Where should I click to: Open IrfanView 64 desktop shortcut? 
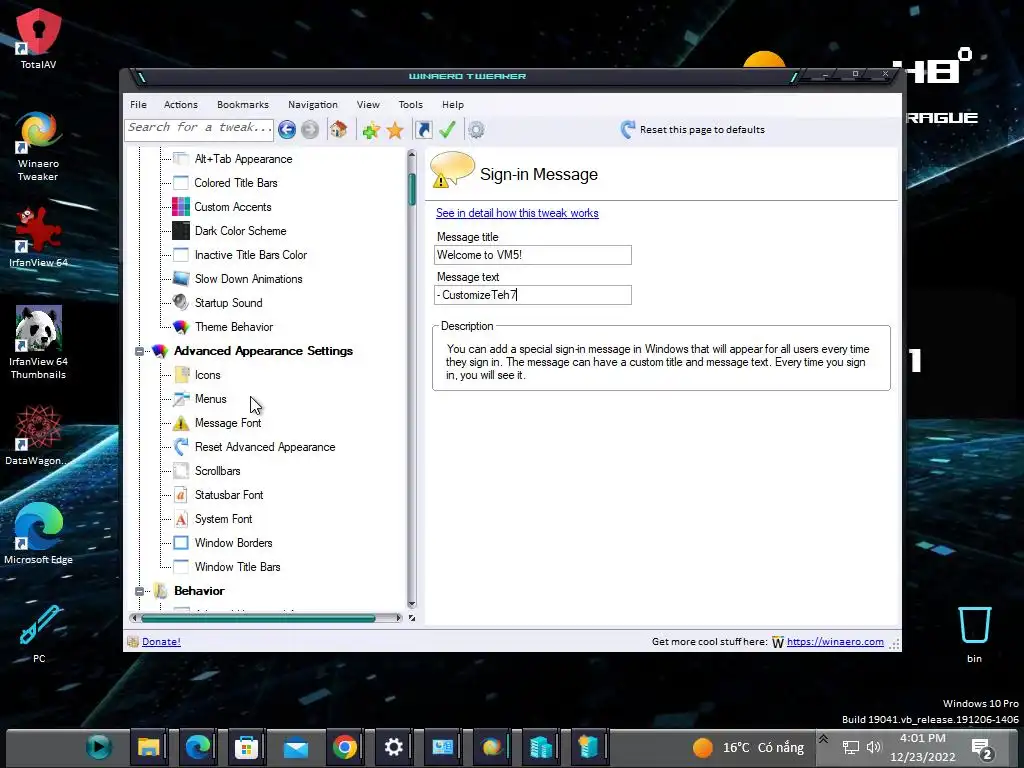click(38, 236)
